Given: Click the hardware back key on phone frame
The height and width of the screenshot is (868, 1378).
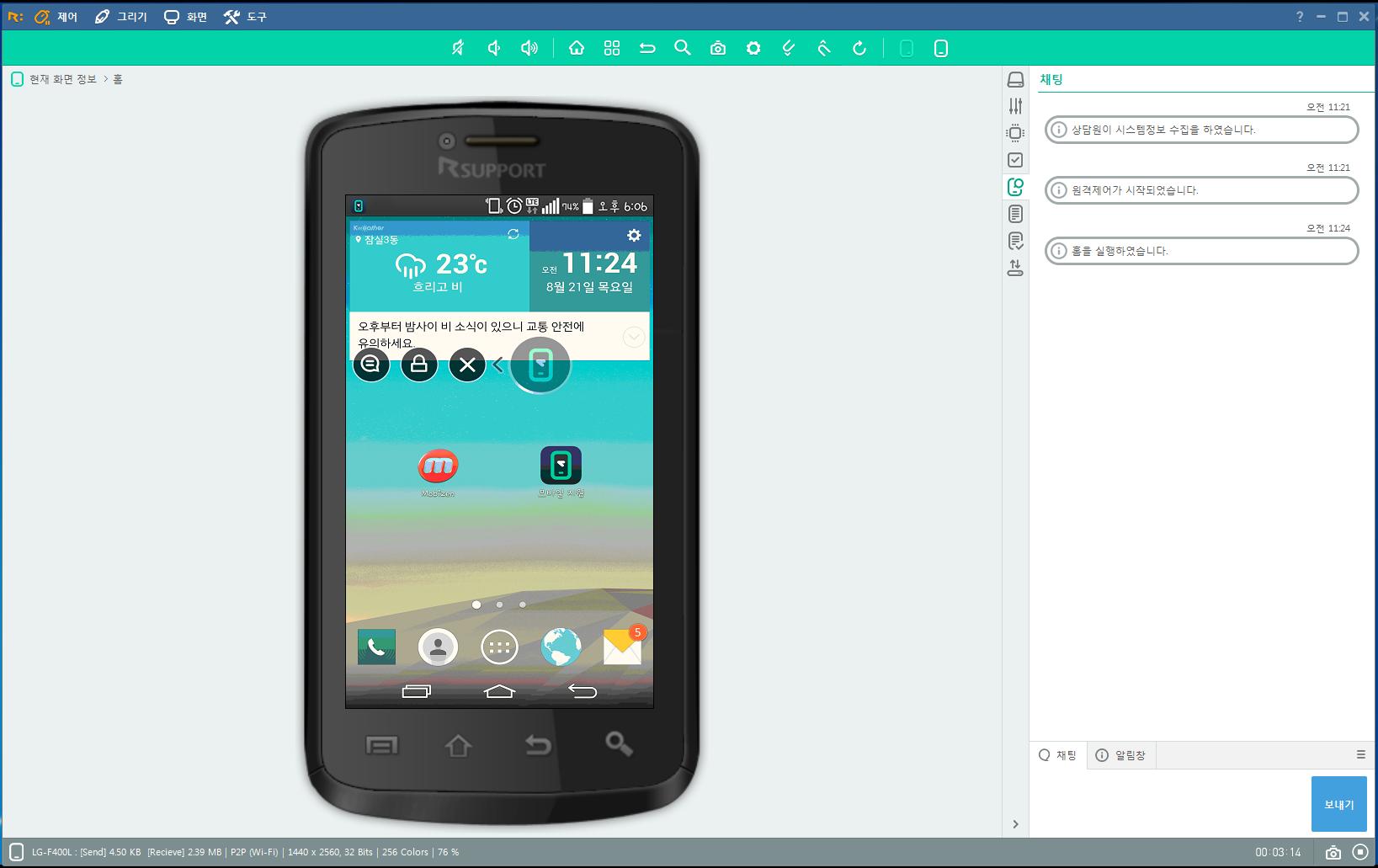Looking at the screenshot, I should pos(538,745).
